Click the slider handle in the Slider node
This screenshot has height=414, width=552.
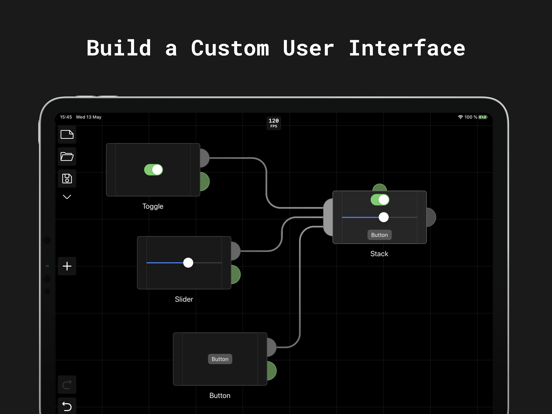click(188, 263)
